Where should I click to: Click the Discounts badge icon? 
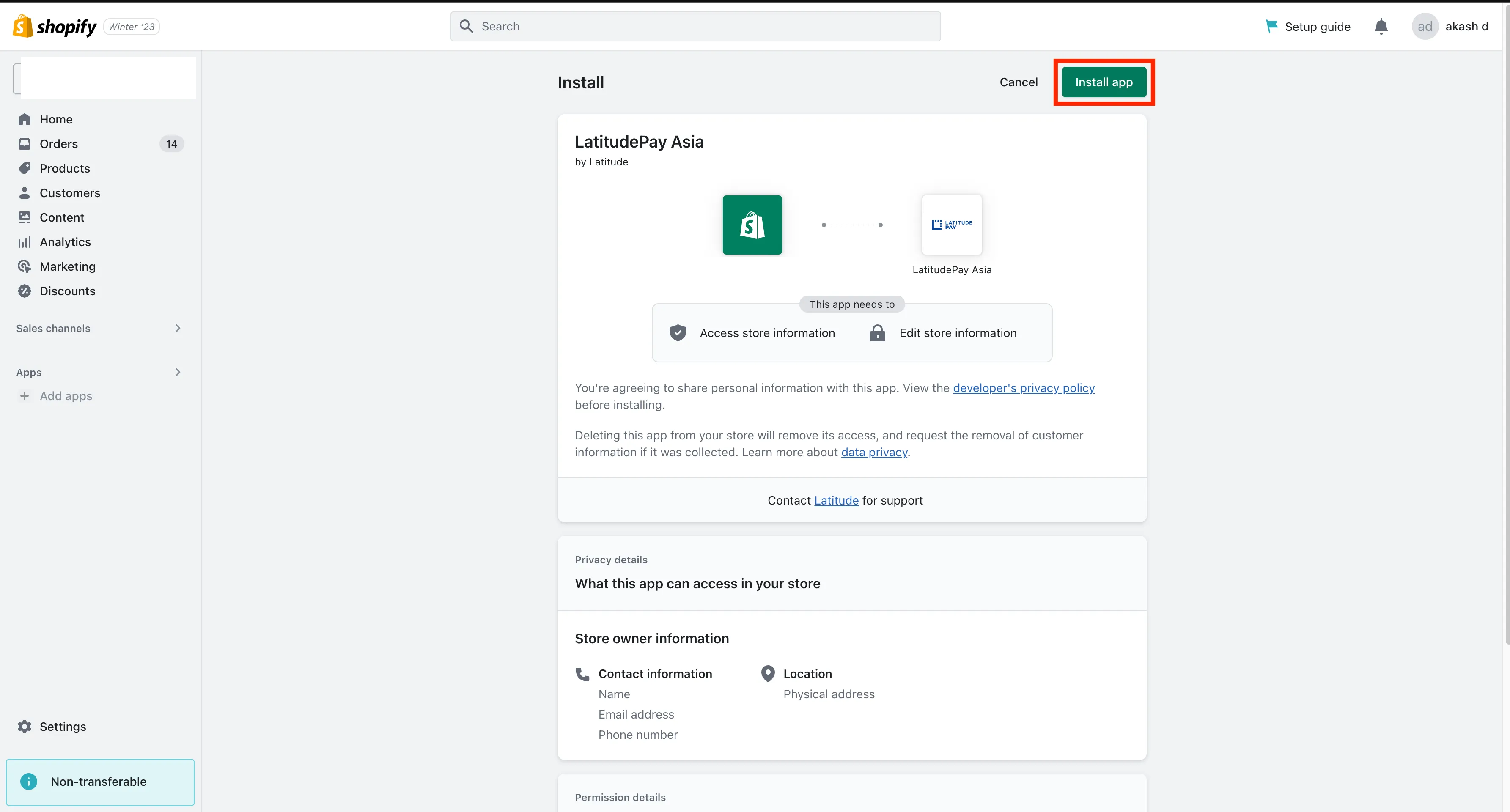25,291
